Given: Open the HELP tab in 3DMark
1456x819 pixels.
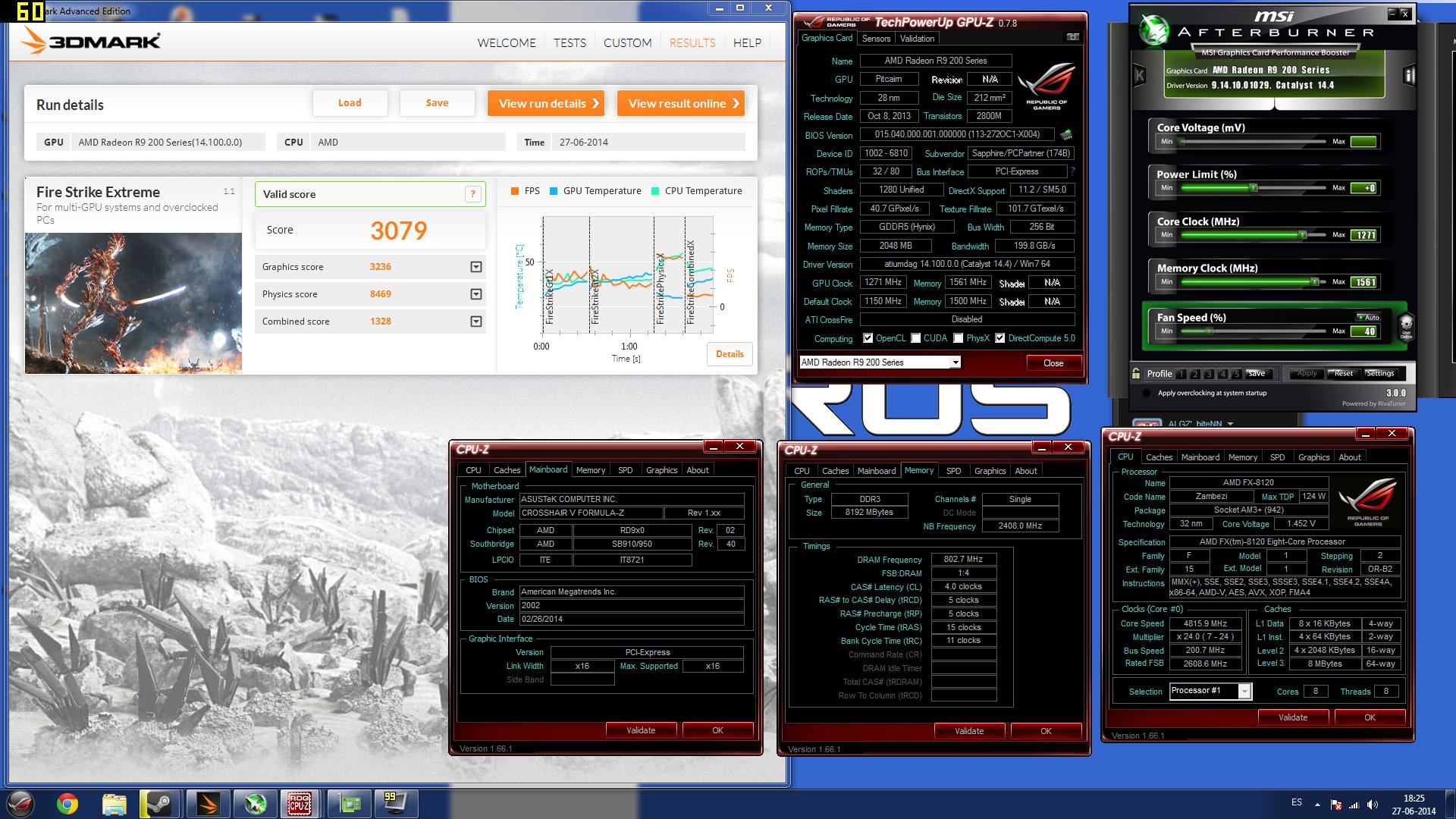Looking at the screenshot, I should 747,42.
